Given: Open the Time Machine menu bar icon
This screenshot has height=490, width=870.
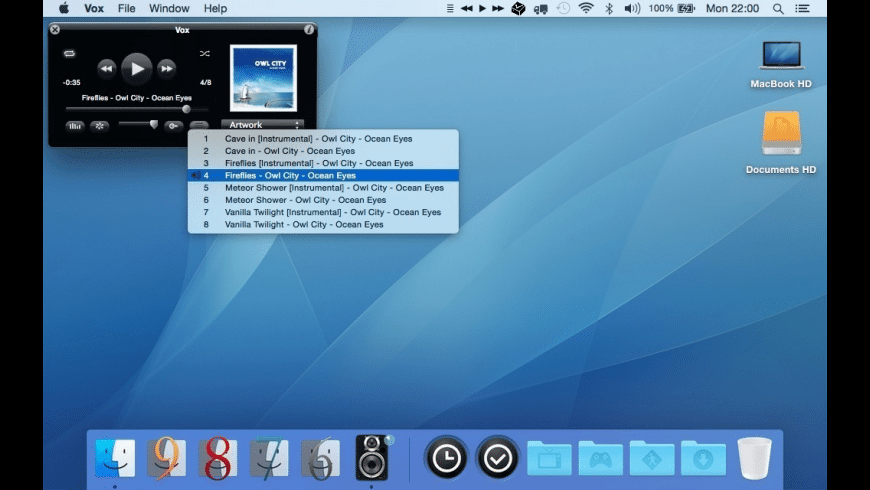Looking at the screenshot, I should [x=563, y=8].
